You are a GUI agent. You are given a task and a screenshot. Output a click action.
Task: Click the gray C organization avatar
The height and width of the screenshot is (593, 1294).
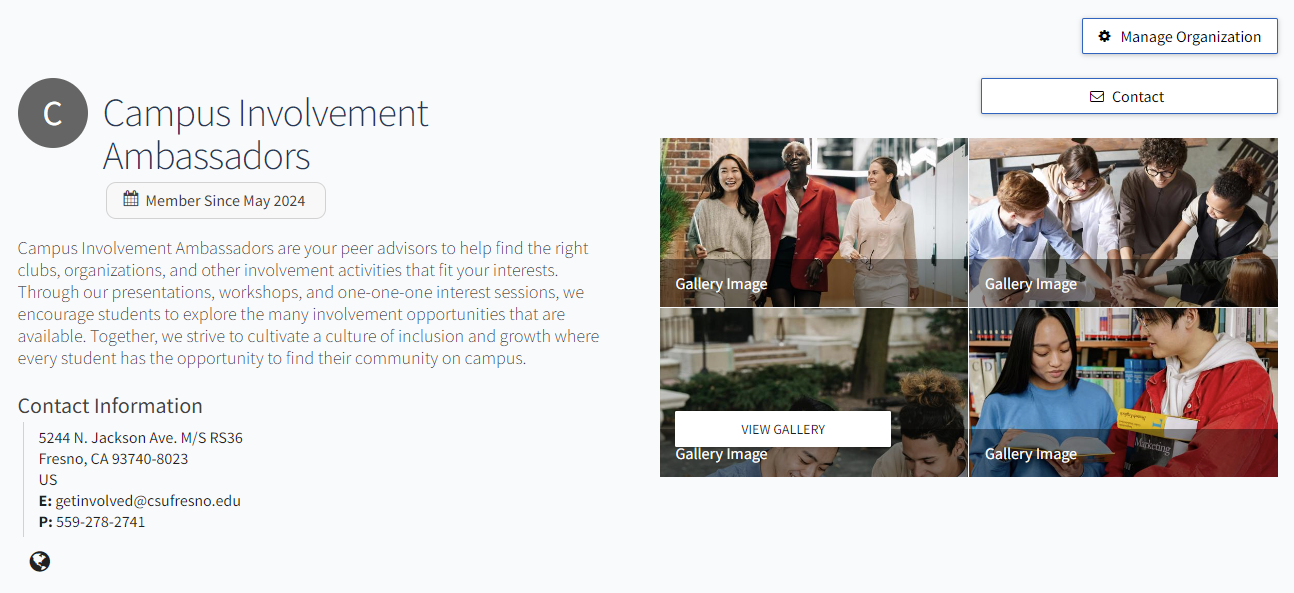point(53,113)
